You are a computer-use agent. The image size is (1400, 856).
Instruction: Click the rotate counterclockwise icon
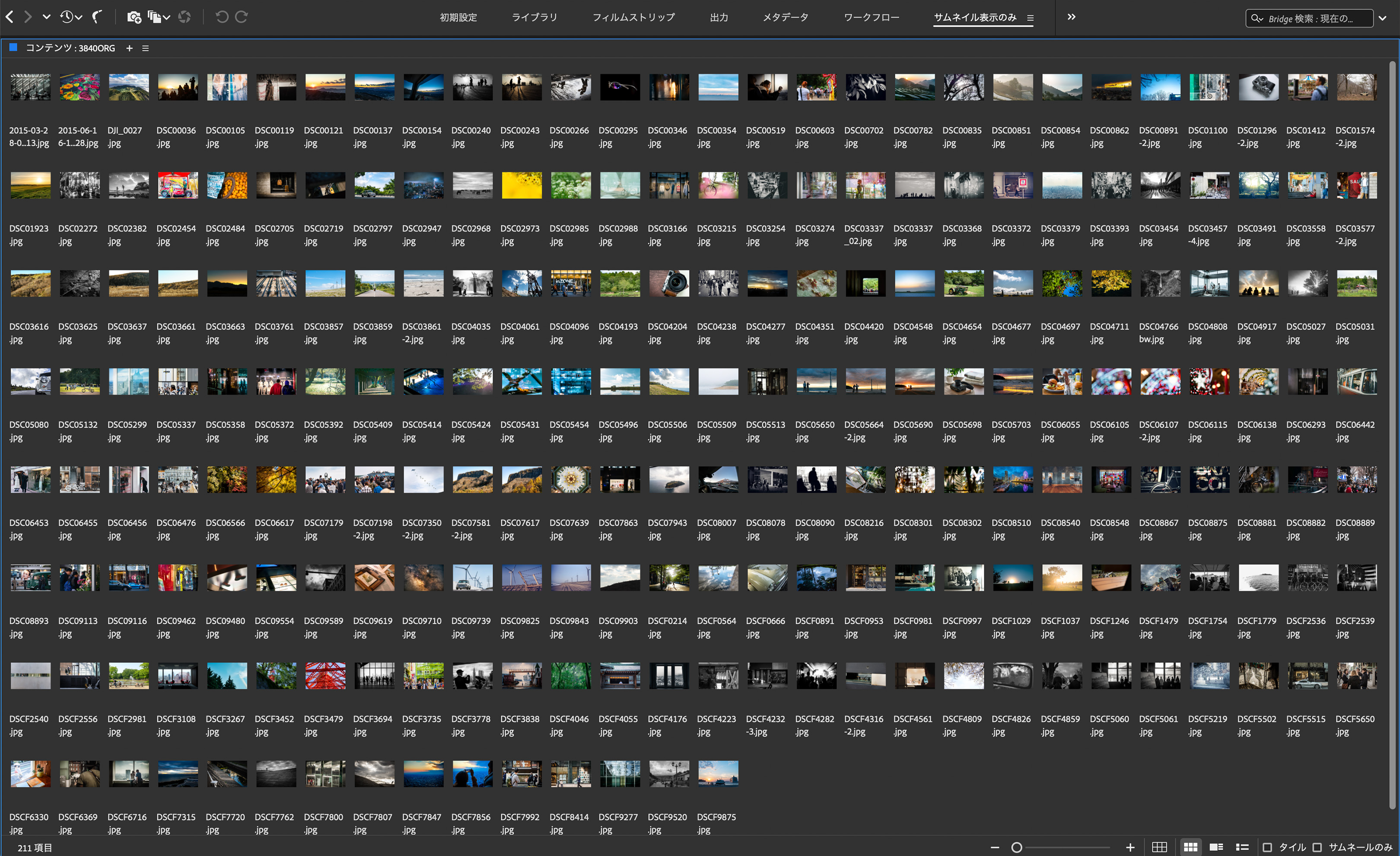pyautogui.click(x=222, y=17)
